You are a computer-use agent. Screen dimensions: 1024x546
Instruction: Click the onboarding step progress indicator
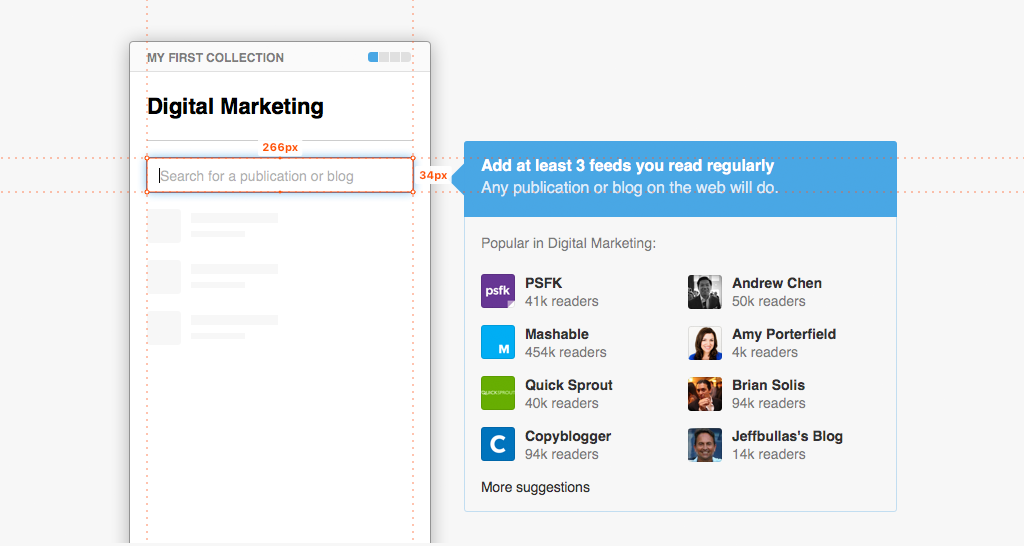pos(389,57)
